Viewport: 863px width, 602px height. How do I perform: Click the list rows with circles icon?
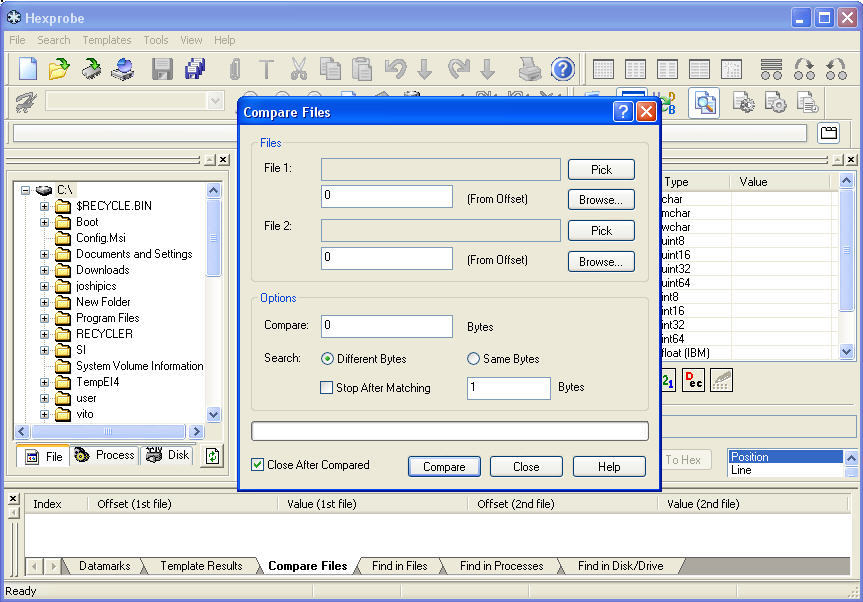coord(771,69)
